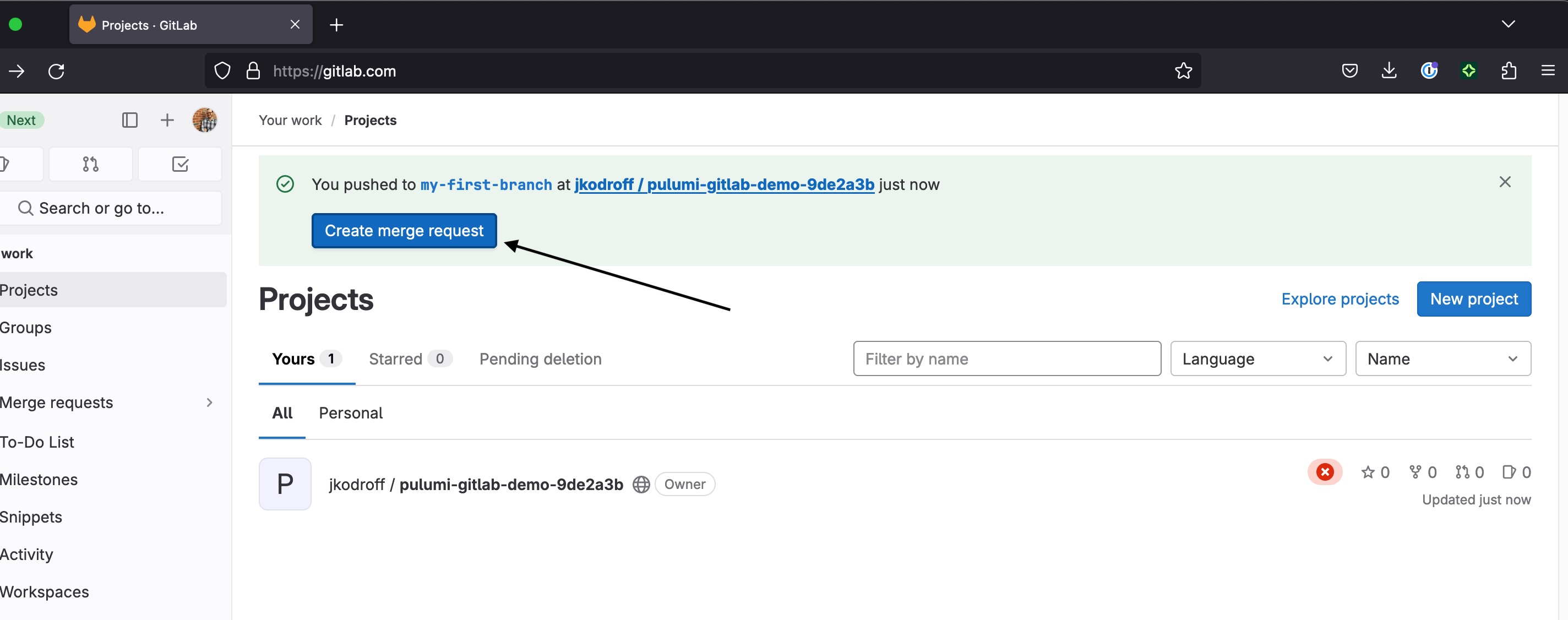Screen dimensions: 1568x620
Task: Open the browser downloads icon
Action: click(x=1389, y=71)
